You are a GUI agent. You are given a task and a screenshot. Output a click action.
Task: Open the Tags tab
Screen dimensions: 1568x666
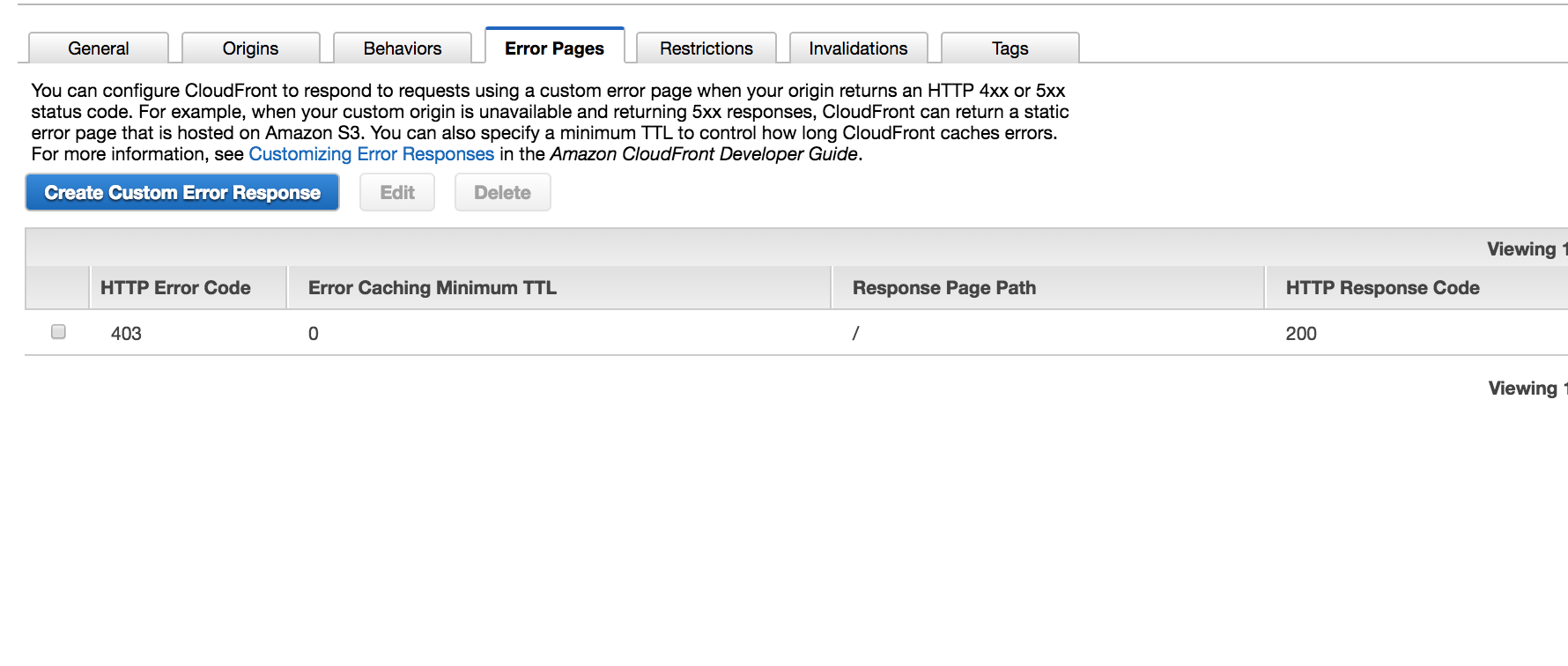pos(1010,48)
